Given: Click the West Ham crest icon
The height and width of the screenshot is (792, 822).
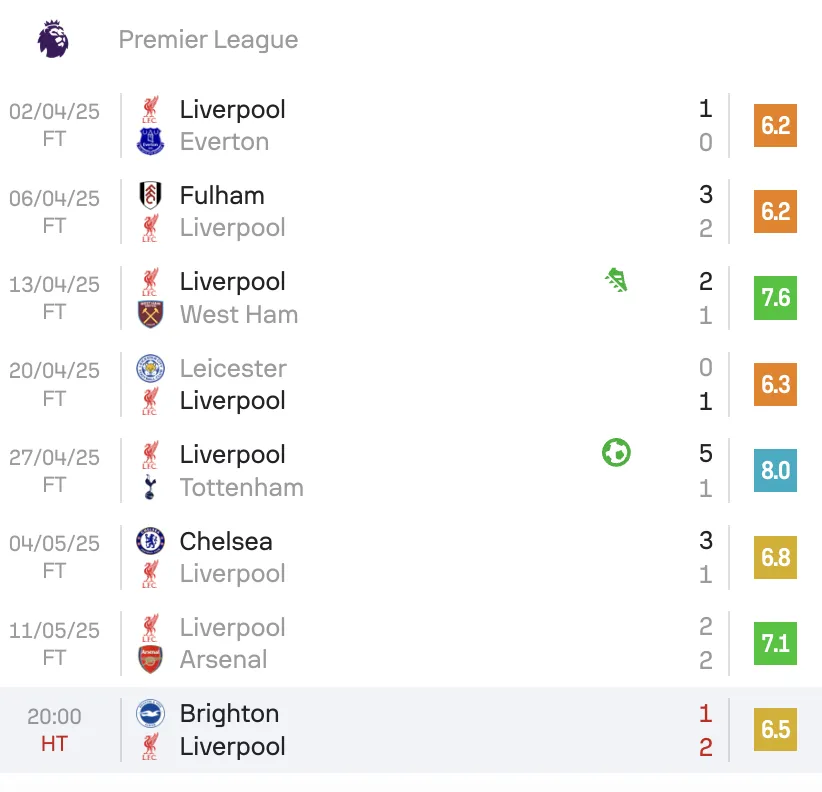Looking at the screenshot, I should (150, 314).
